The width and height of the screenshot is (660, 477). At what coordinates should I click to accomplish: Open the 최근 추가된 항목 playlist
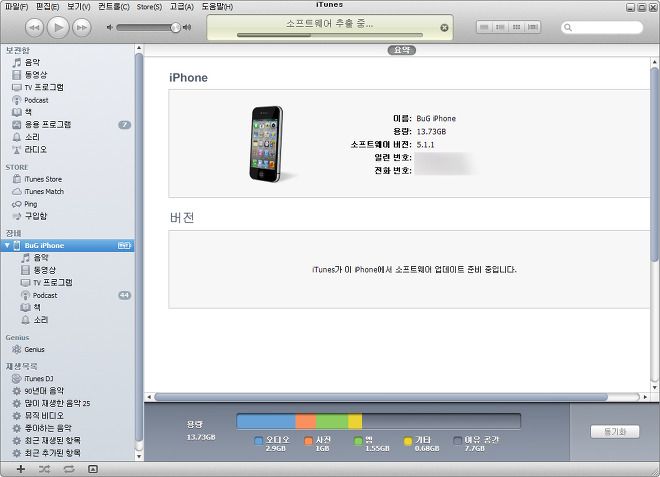pos(67,453)
